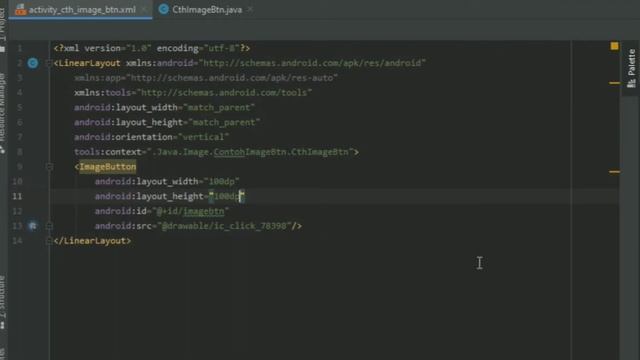Click the related class gutter icon on line 2
The height and width of the screenshot is (360, 640).
coord(33,63)
